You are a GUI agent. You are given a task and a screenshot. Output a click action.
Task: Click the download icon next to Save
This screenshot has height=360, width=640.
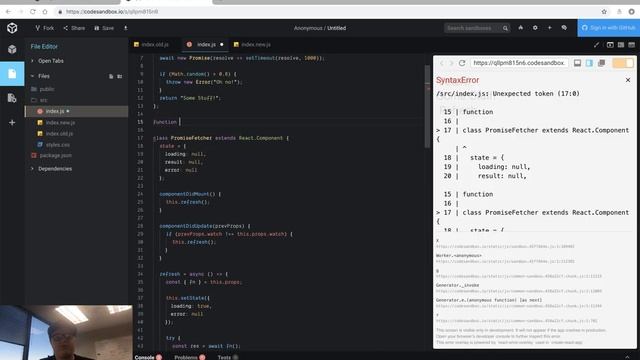tap(125, 28)
